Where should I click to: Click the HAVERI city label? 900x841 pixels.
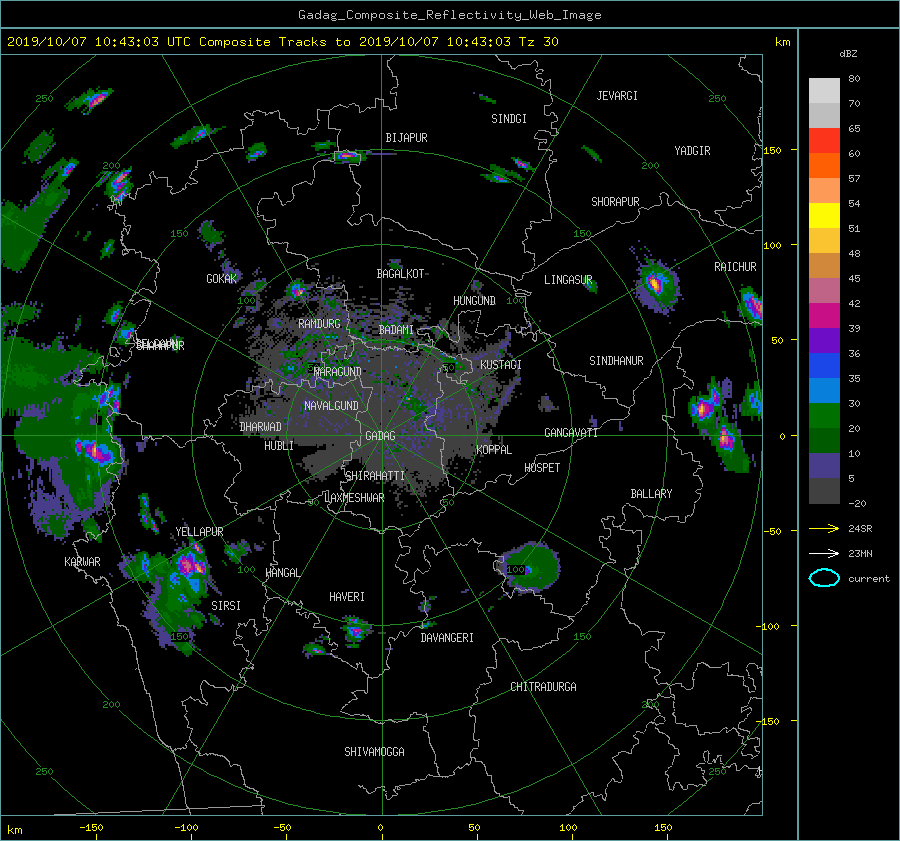point(347,597)
